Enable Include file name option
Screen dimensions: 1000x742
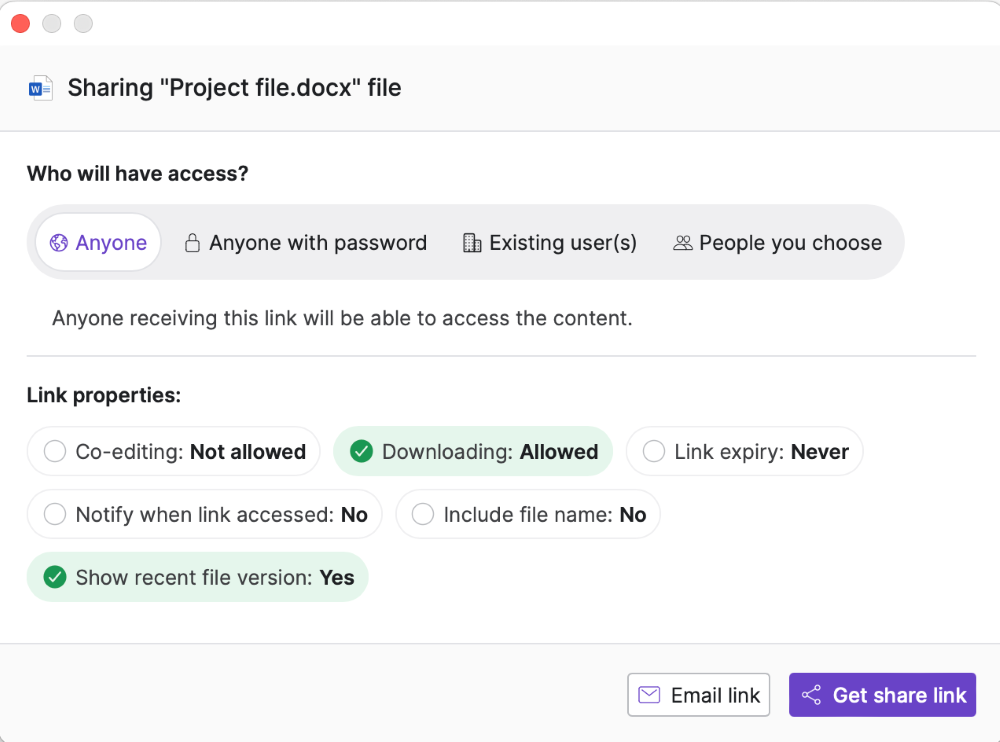(528, 514)
